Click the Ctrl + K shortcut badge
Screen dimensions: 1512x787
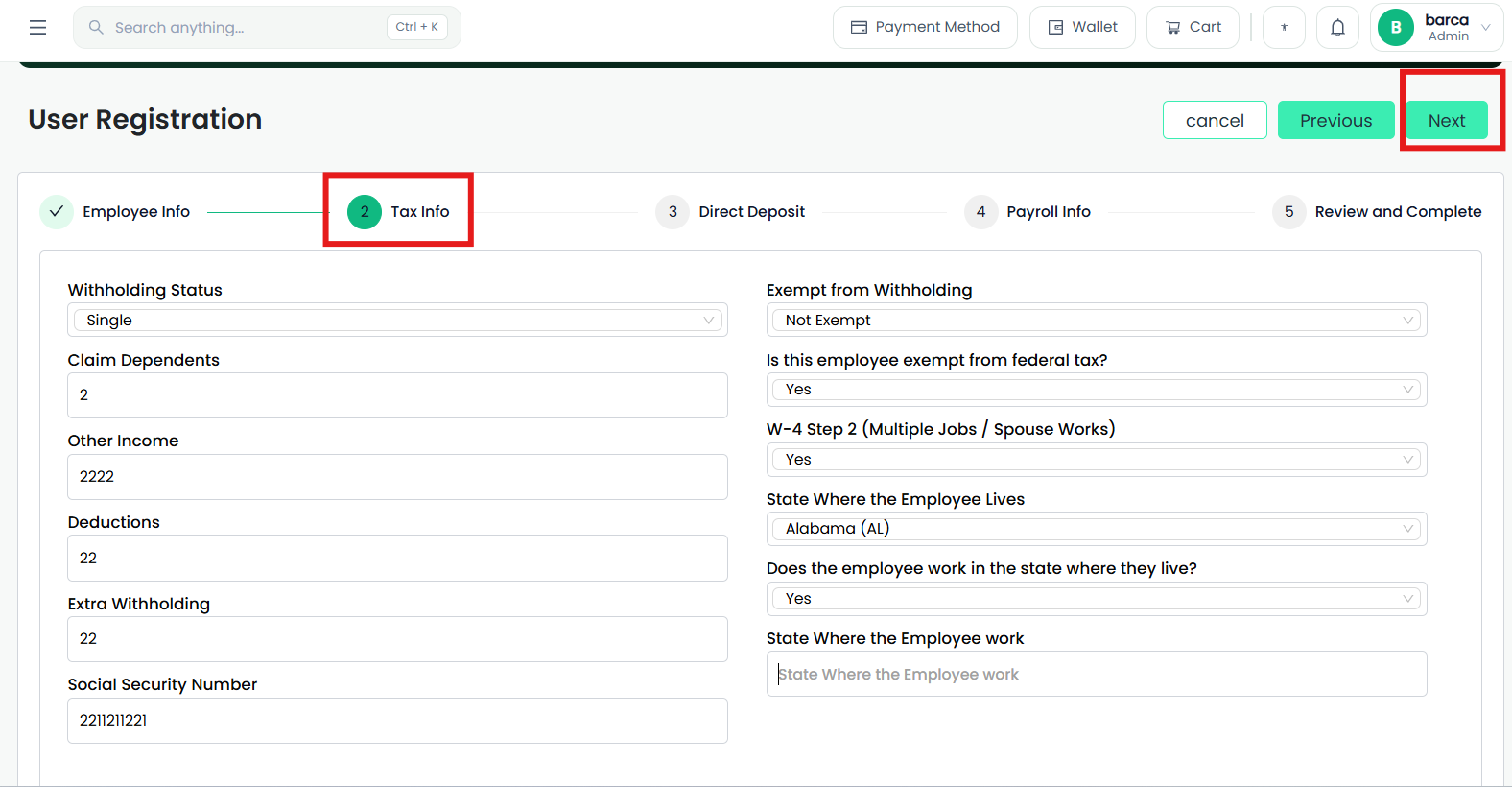point(417,27)
